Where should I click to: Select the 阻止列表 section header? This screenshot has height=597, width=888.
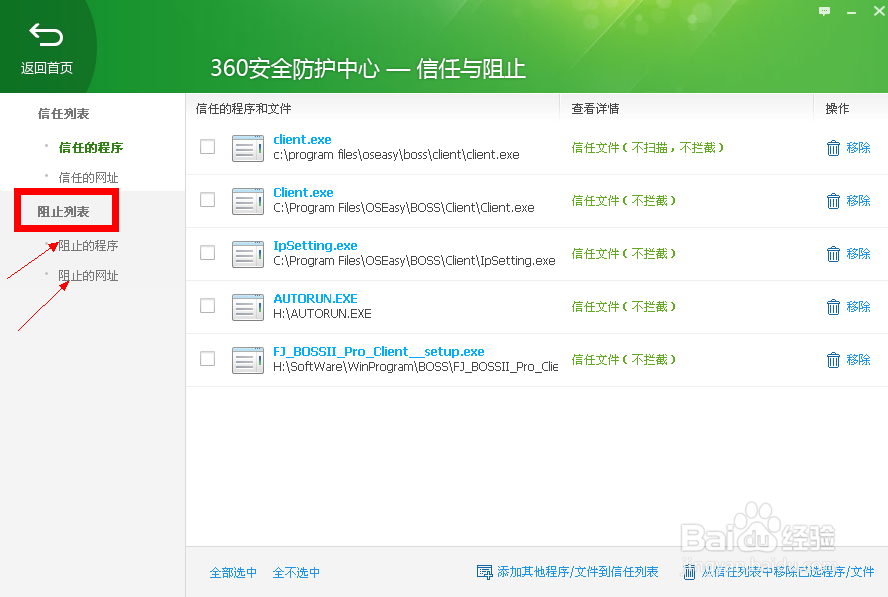pyautogui.click(x=63, y=211)
